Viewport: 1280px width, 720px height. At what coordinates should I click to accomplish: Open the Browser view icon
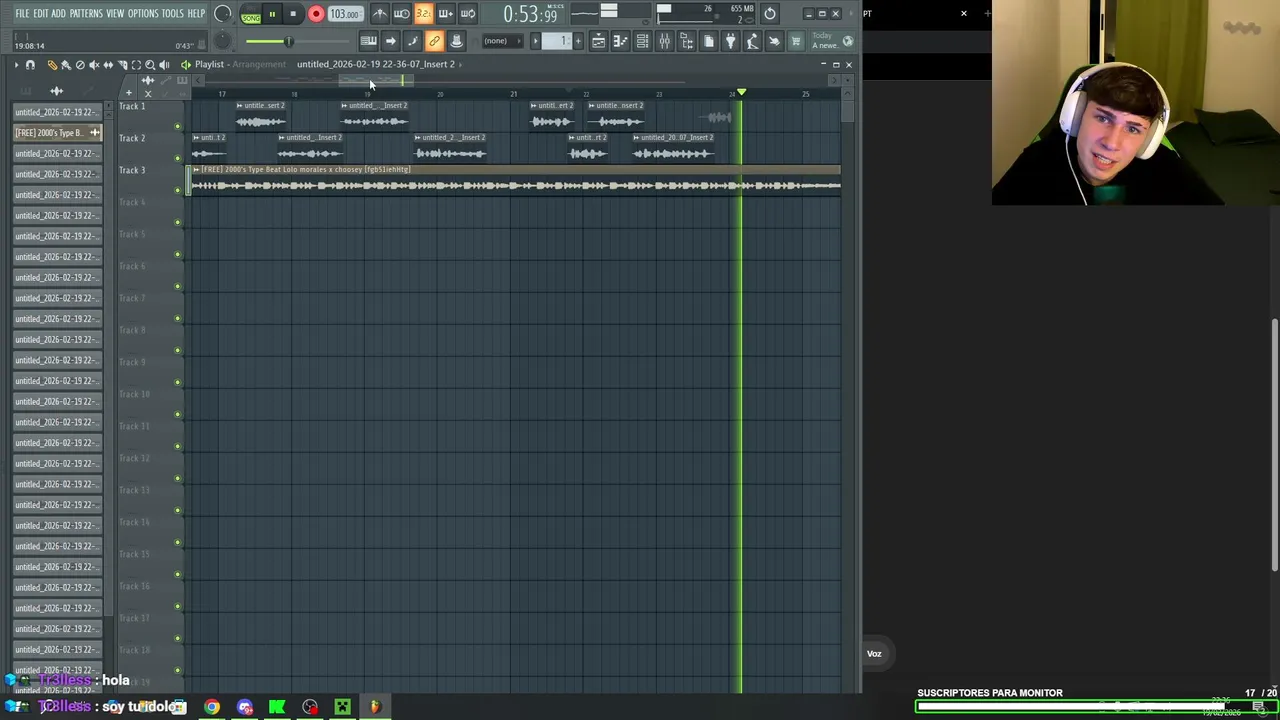(x=686, y=41)
